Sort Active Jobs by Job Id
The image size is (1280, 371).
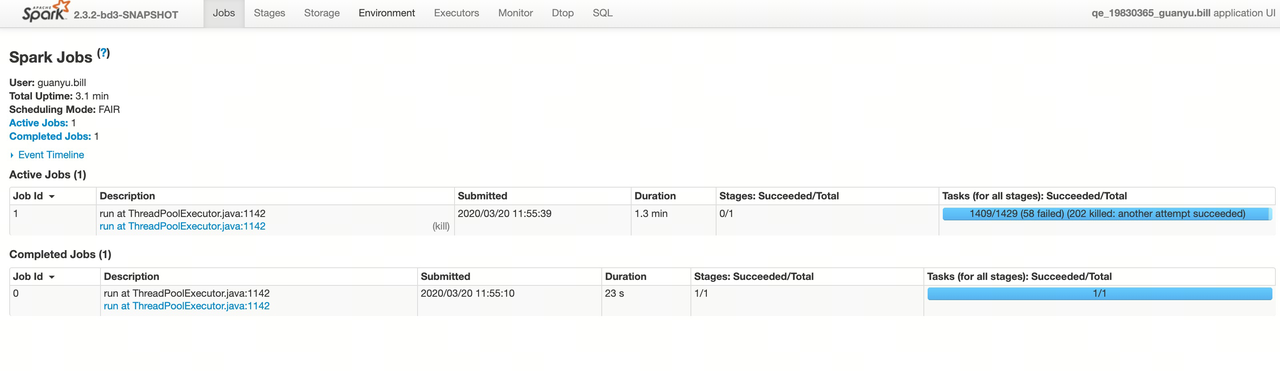click(33, 196)
